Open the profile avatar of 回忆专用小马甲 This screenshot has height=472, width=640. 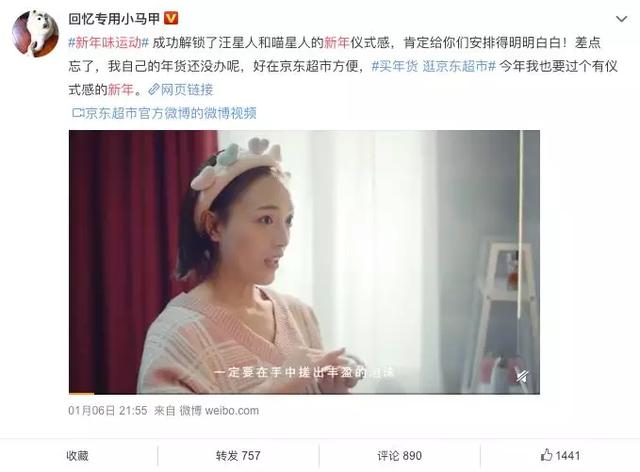[35, 34]
